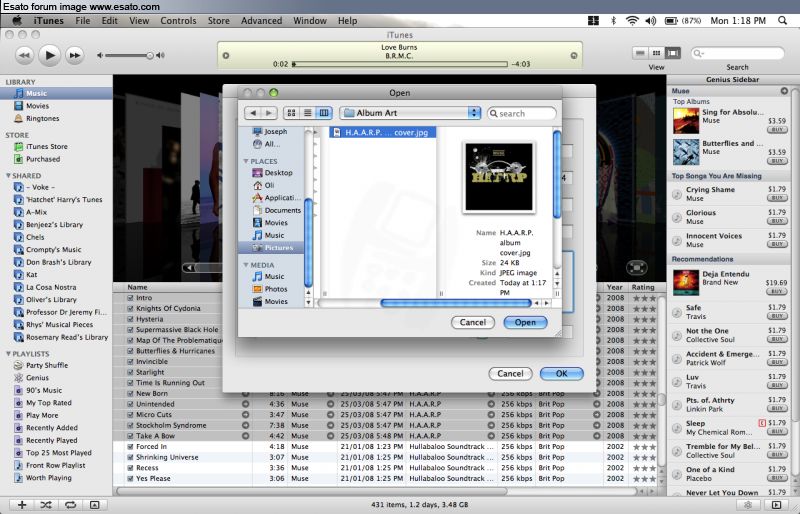Toggle the artwork viewer button
Screen dimensions: 800x514
tap(94, 505)
